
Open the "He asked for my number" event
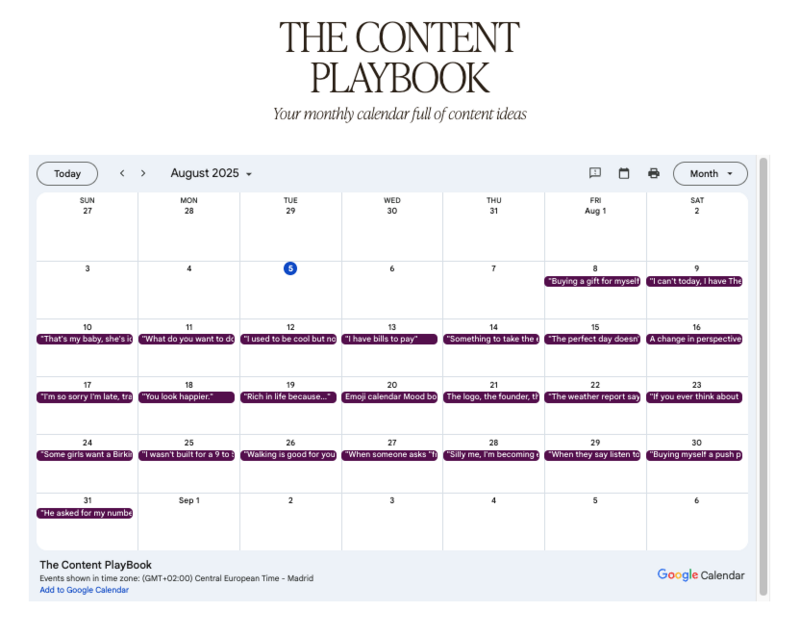pos(85,513)
